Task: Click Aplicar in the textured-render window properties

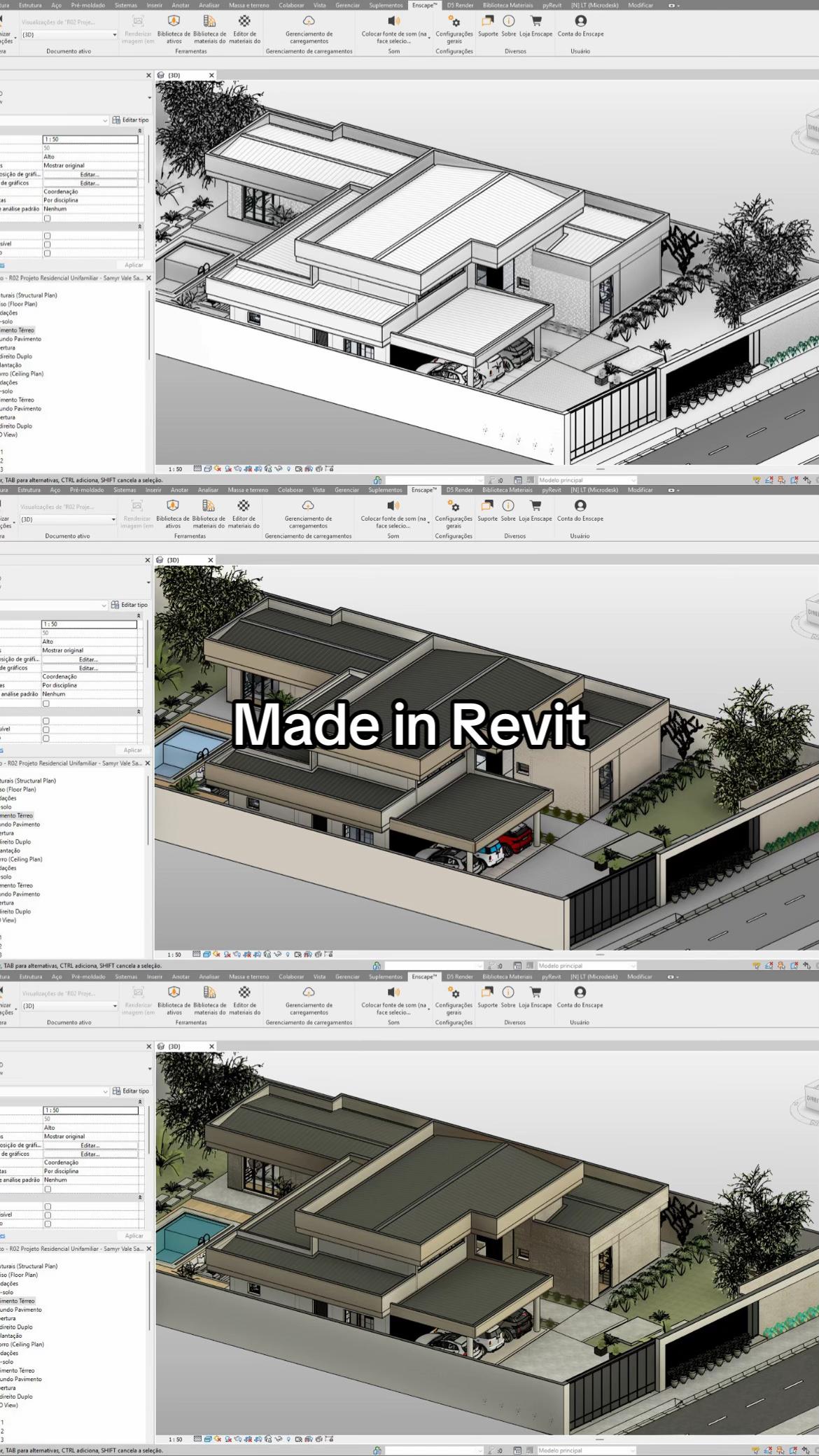Action: (x=134, y=1236)
